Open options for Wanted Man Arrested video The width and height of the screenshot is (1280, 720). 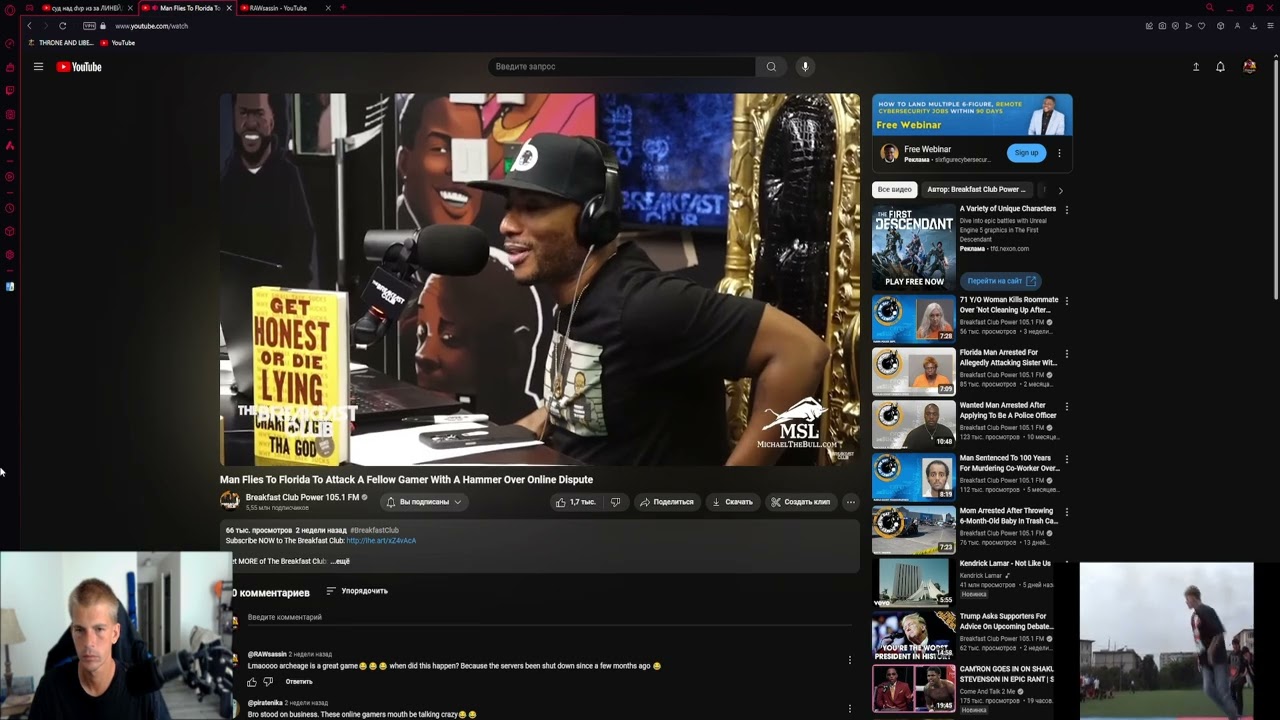coord(1067,406)
